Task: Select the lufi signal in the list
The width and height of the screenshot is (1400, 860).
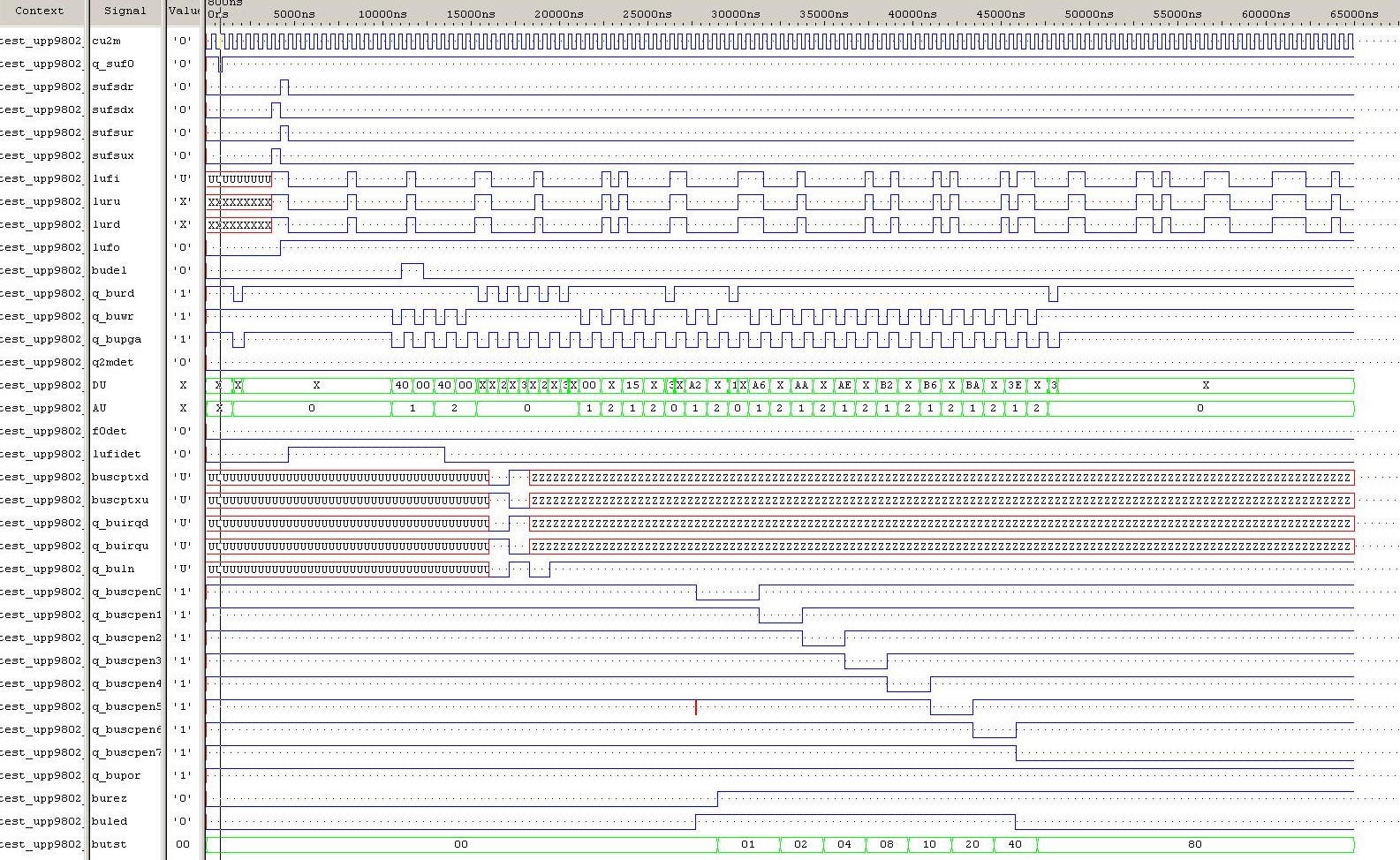Action: tap(106, 178)
